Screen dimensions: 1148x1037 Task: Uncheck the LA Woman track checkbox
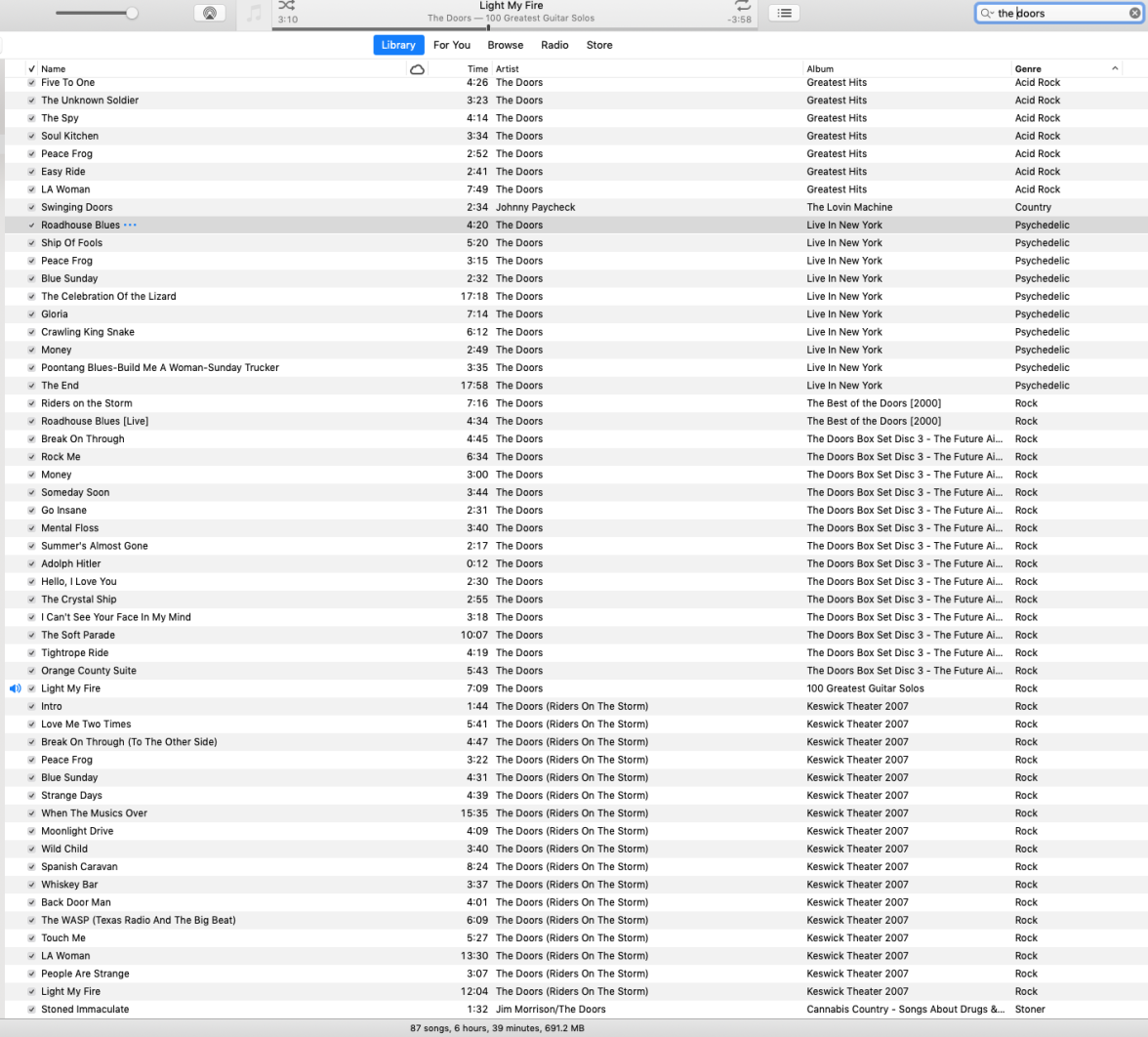(31, 188)
